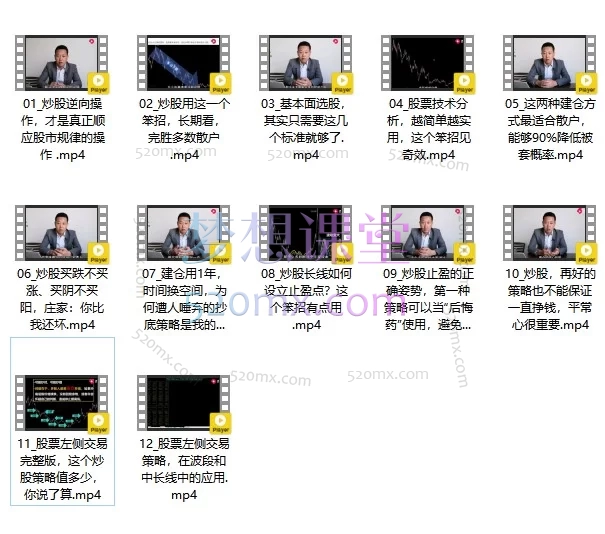Viewport: 605px width, 534px height.
Task: Click filename '11_股票左侧交易完整版，这个炒股策略值多少，你说了算.mp4'
Action: [x=63, y=469]
